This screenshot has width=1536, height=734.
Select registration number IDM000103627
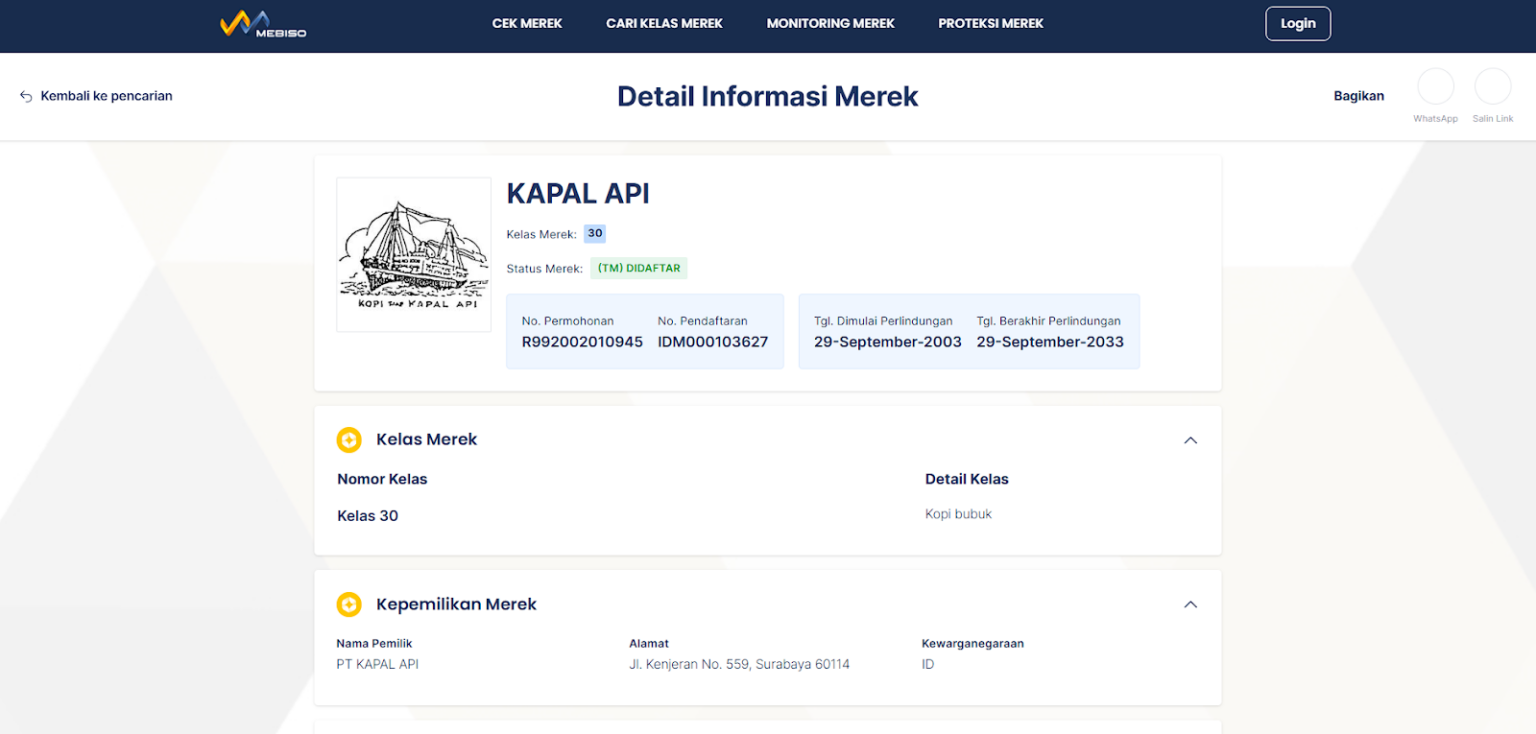(712, 342)
